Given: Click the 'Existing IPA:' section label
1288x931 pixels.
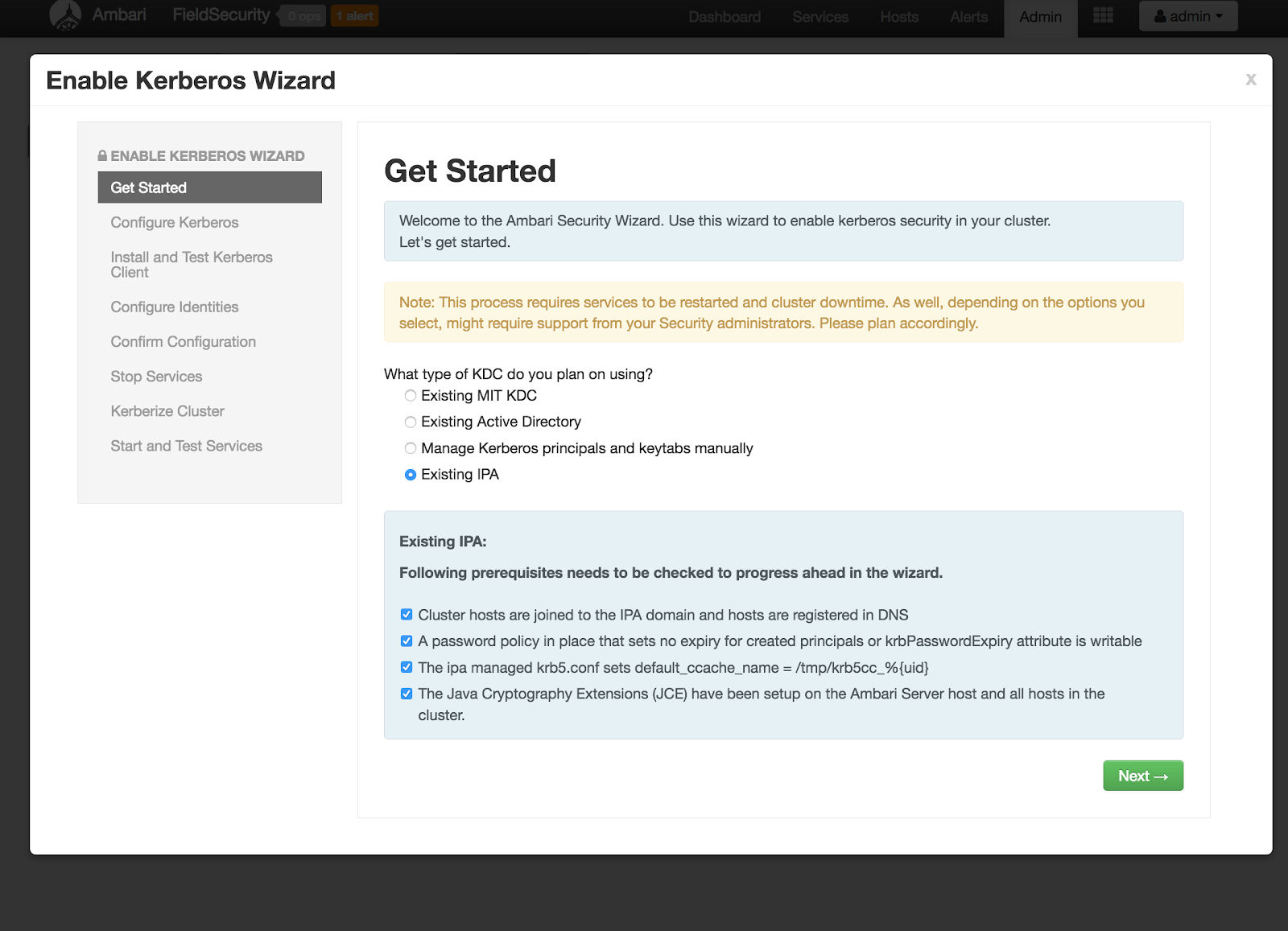Looking at the screenshot, I should (443, 542).
